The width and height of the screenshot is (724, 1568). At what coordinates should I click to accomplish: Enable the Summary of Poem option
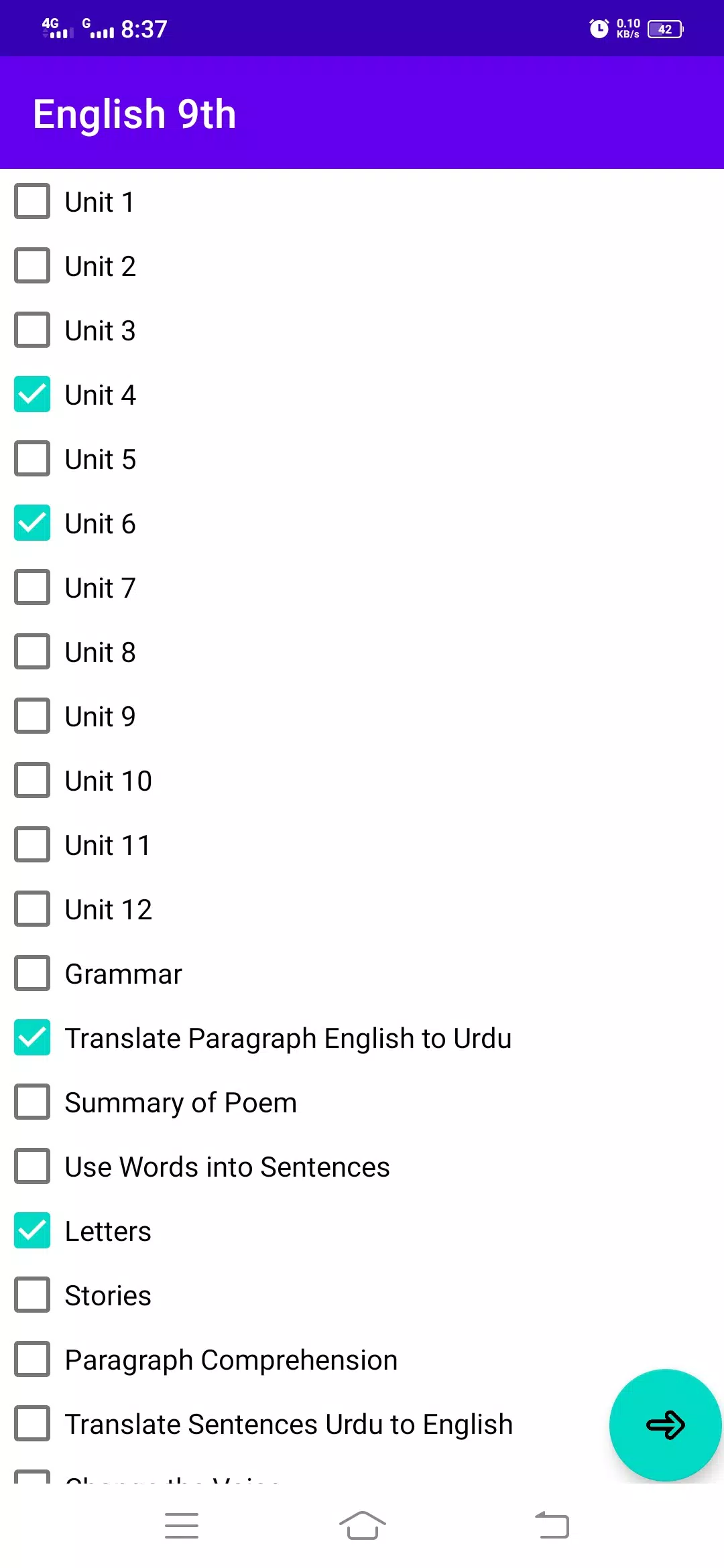click(32, 1102)
